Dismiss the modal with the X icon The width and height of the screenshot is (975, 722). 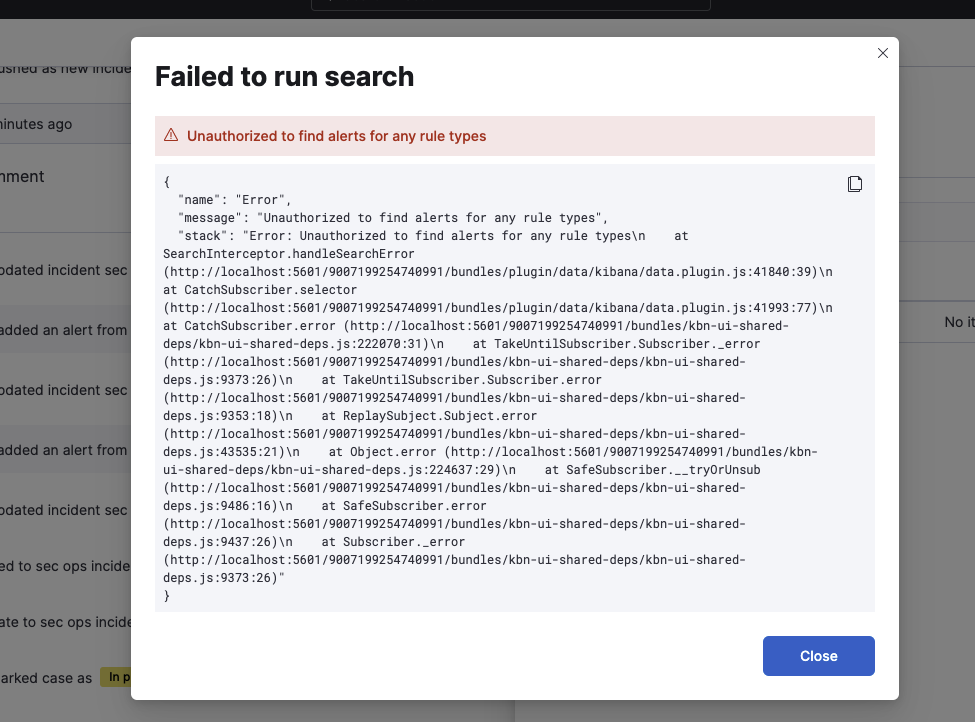tap(882, 53)
